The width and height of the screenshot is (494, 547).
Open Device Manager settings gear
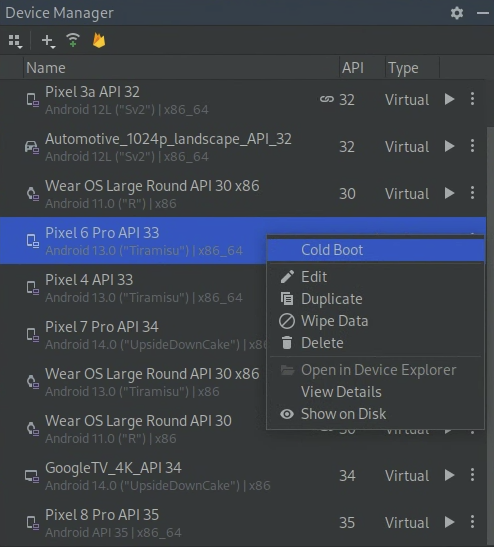point(457,13)
